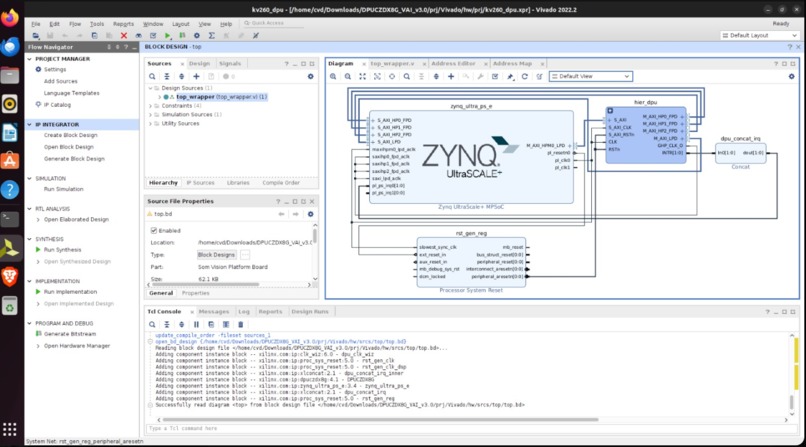Image resolution: width=806 pixels, height=447 pixels.
Task: Expand Constraints tree node
Action: (151, 106)
